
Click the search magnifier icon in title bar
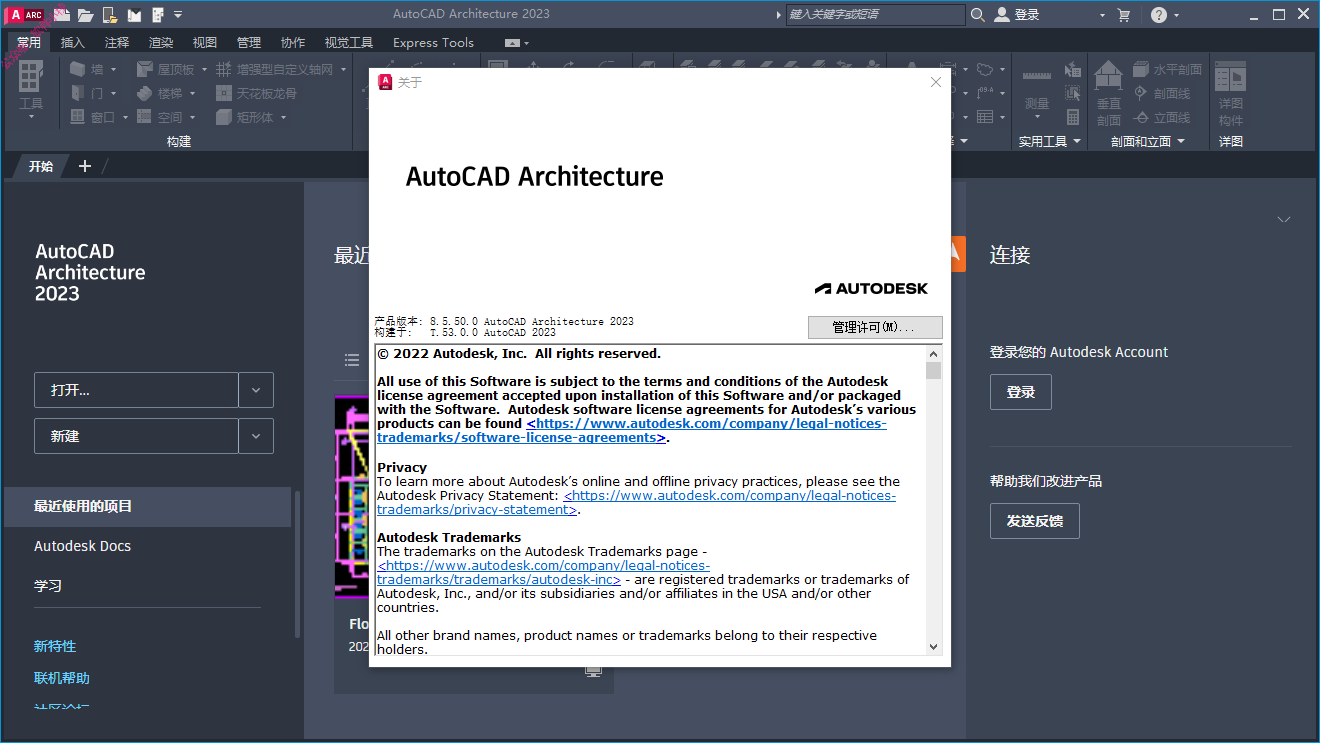977,15
